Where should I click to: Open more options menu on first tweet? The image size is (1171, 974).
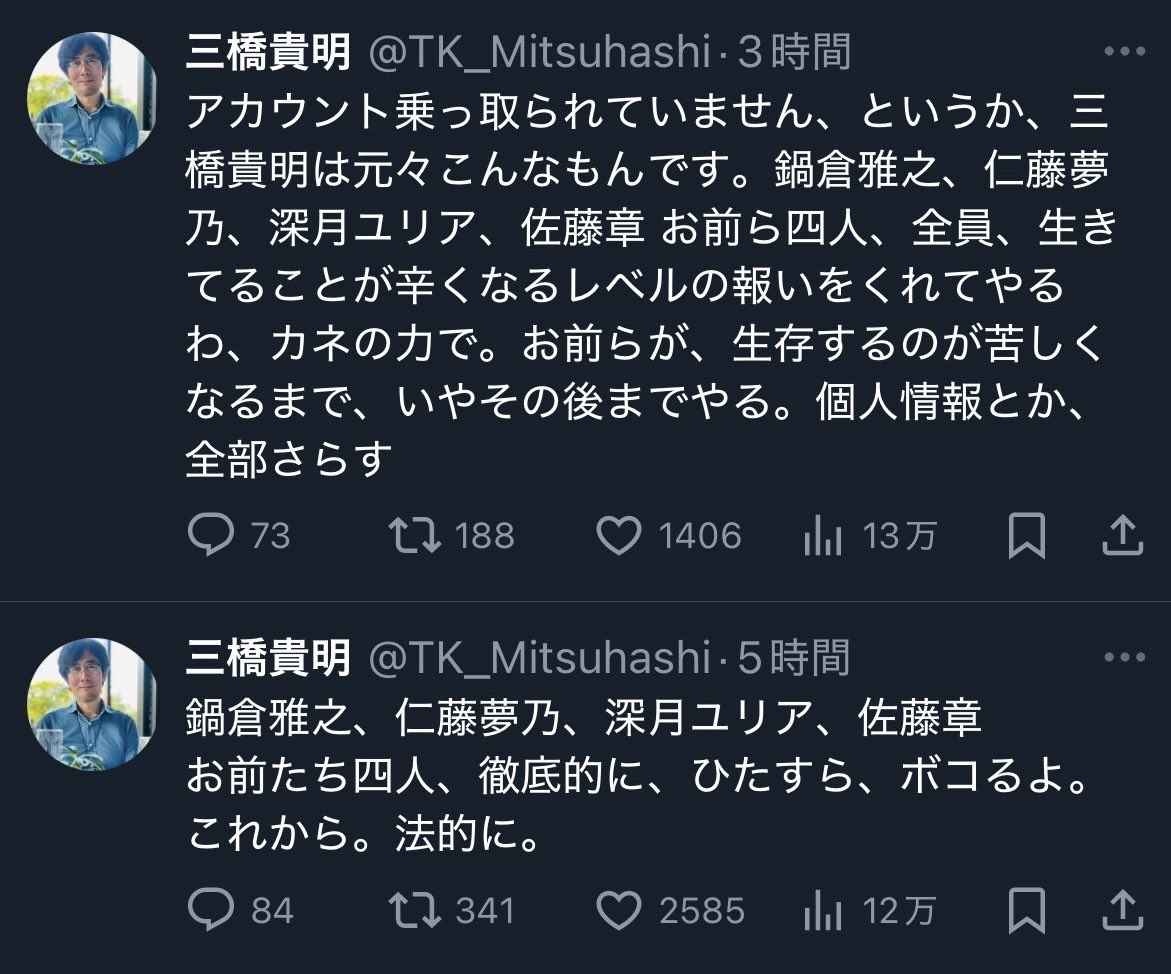click(x=1123, y=52)
